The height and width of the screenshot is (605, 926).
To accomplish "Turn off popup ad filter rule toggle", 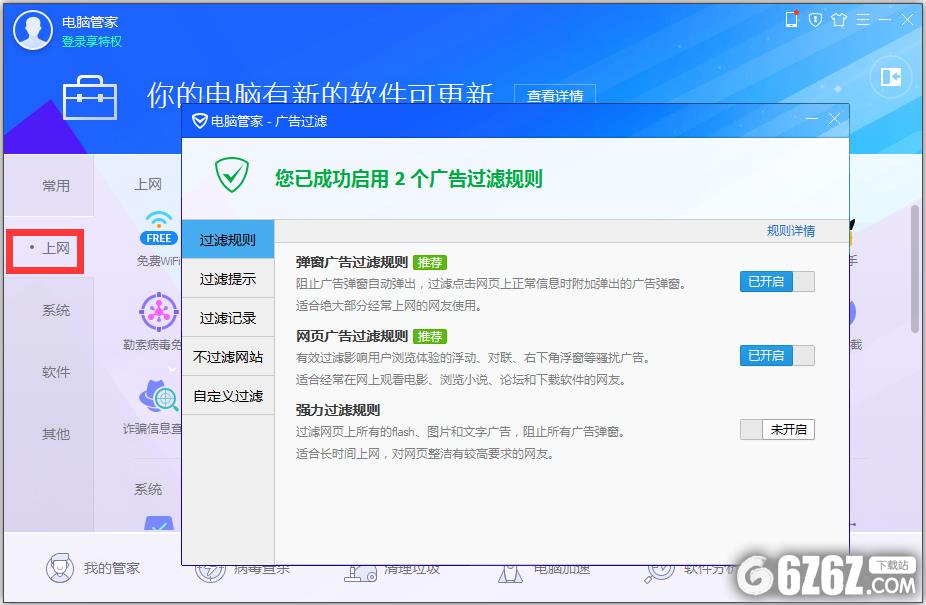I will 777,281.
